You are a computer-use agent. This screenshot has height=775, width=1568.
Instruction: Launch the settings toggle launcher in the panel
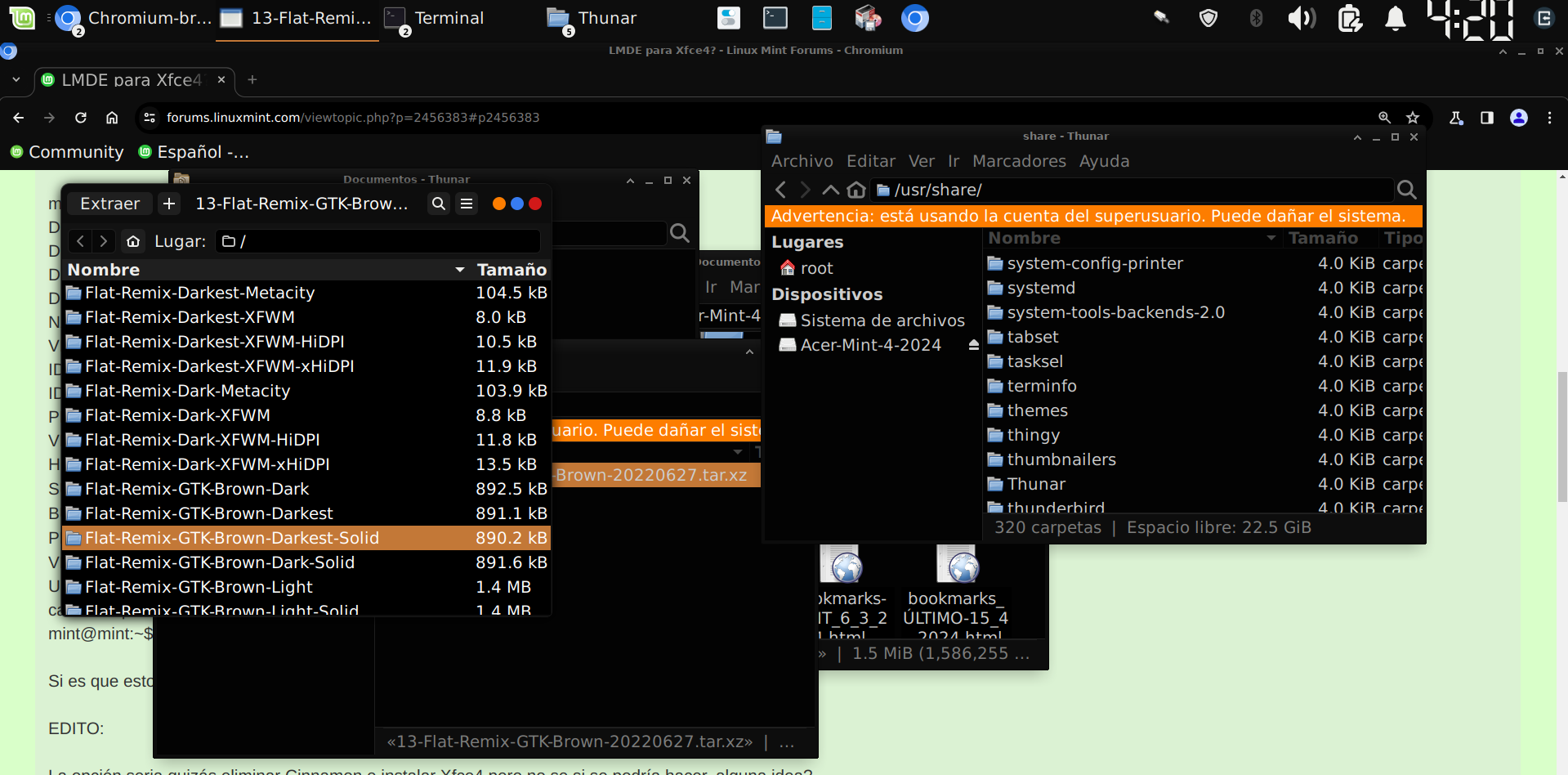point(728,18)
